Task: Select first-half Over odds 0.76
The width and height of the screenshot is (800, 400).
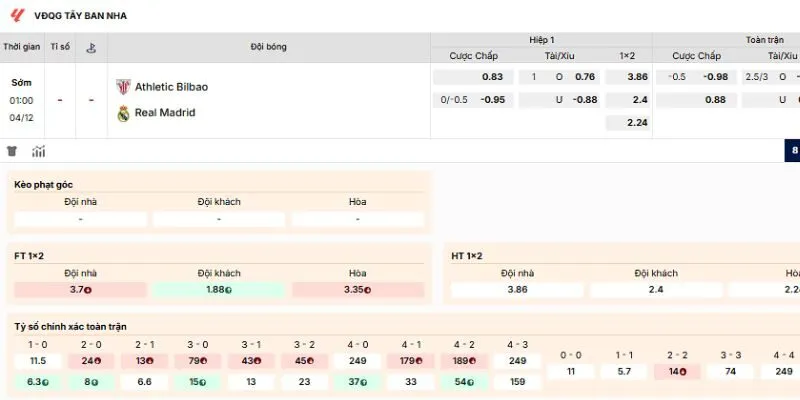Action: 585,77
